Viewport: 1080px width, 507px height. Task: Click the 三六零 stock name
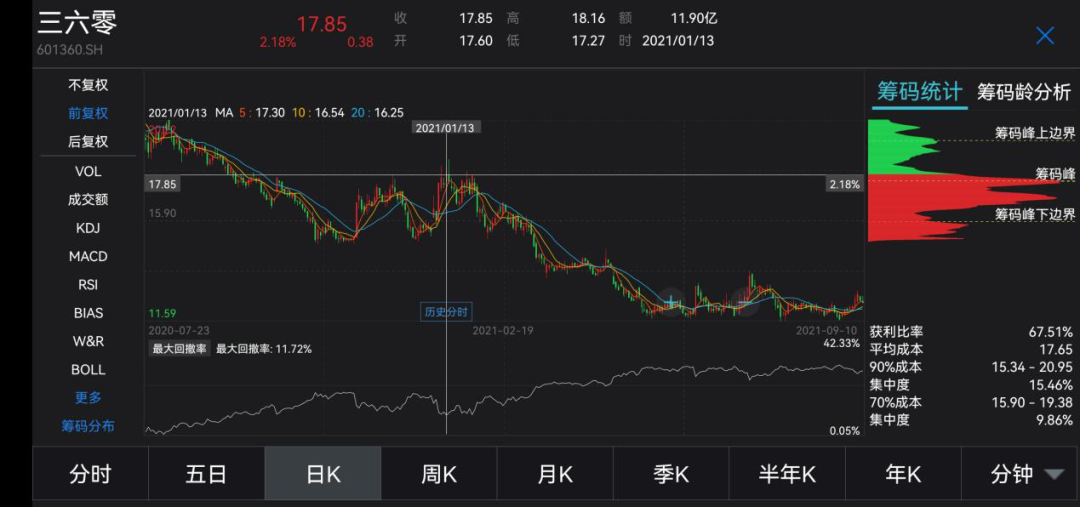(x=76, y=22)
